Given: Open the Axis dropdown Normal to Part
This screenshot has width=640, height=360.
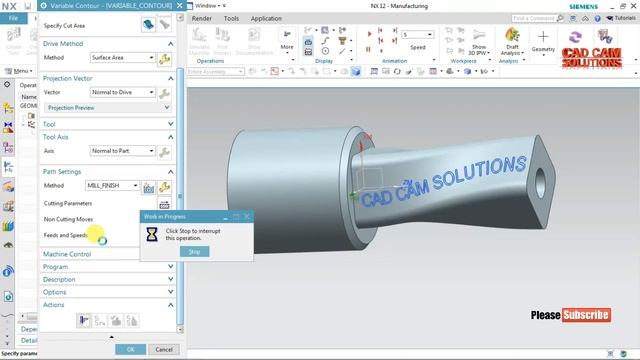Looking at the screenshot, I should tap(122, 151).
